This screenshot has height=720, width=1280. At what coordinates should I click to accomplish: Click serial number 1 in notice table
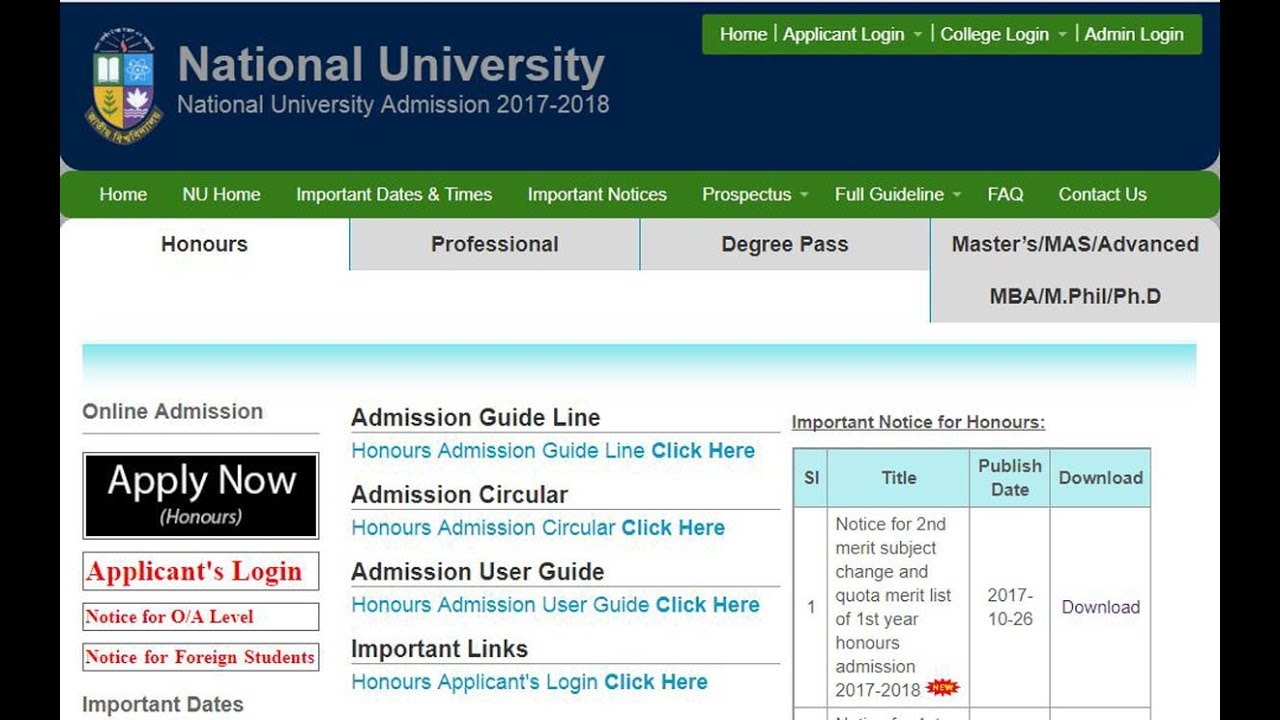coord(811,607)
